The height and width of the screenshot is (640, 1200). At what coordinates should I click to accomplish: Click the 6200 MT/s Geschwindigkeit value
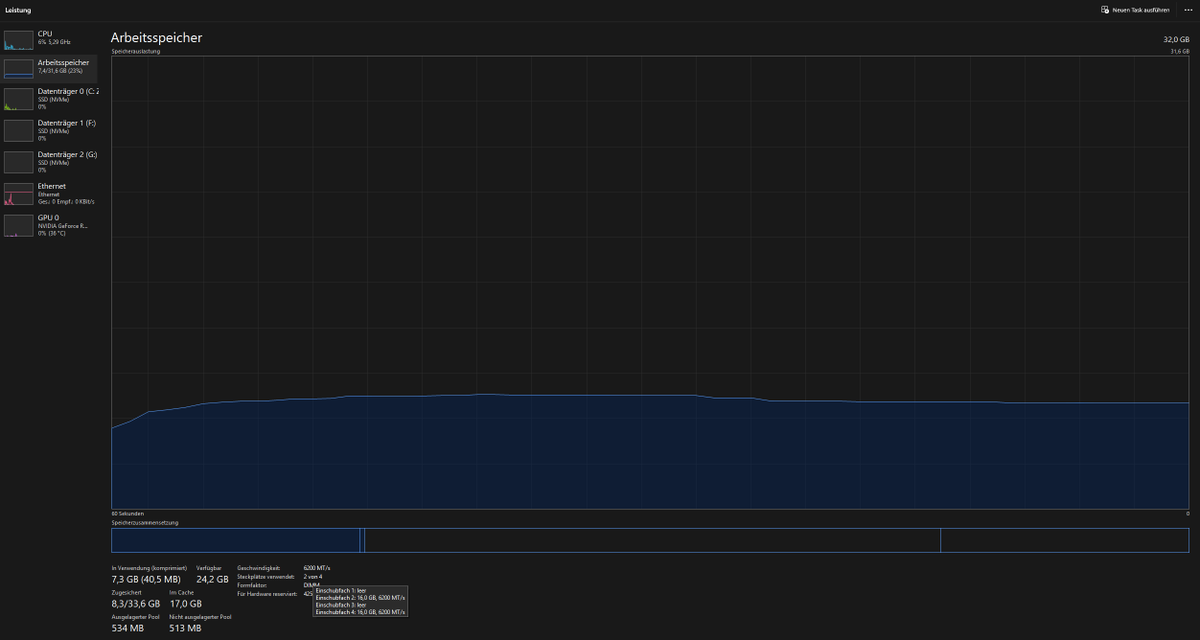317,567
